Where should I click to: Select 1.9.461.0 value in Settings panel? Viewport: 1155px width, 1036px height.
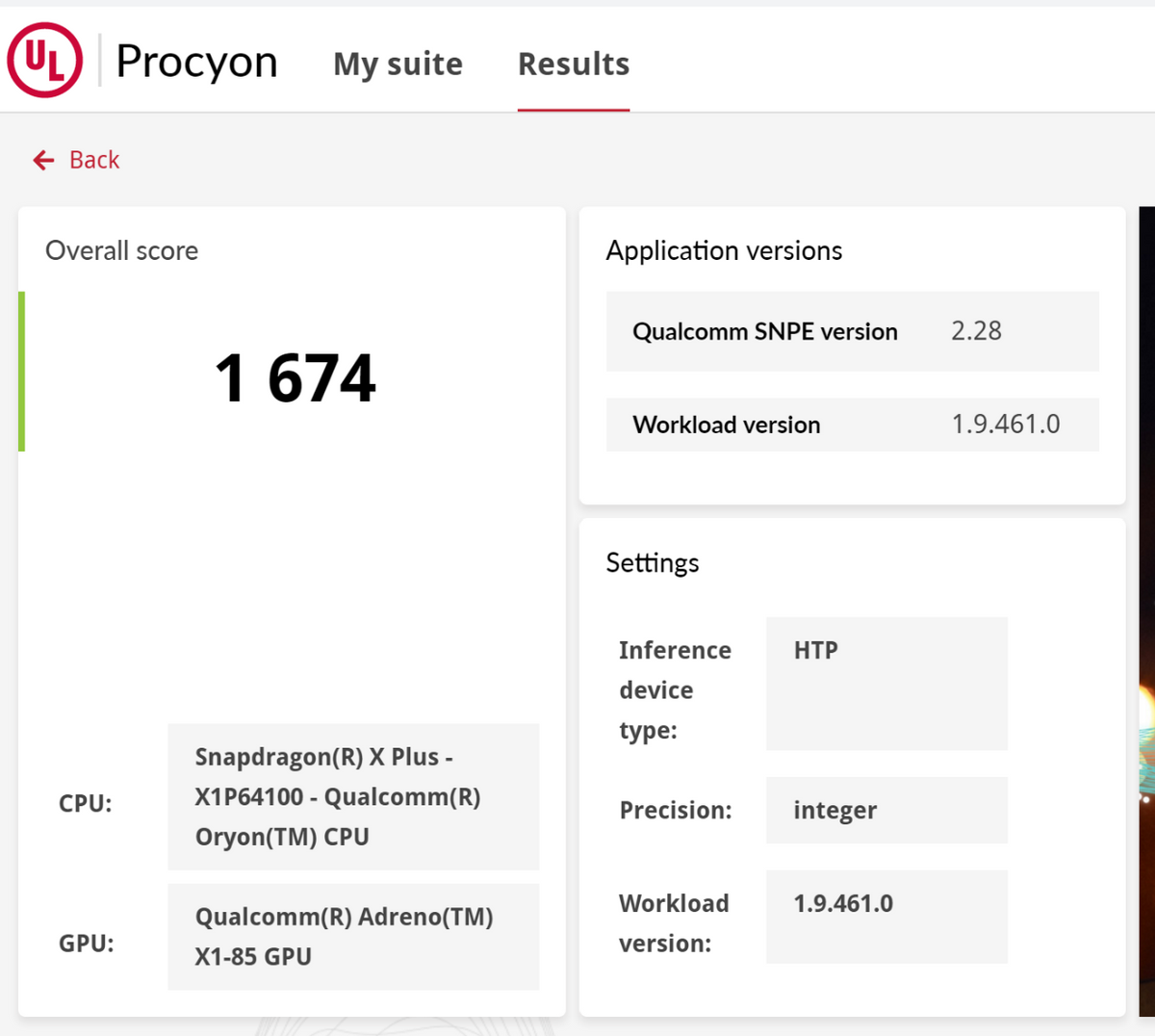pyautogui.click(x=886, y=917)
